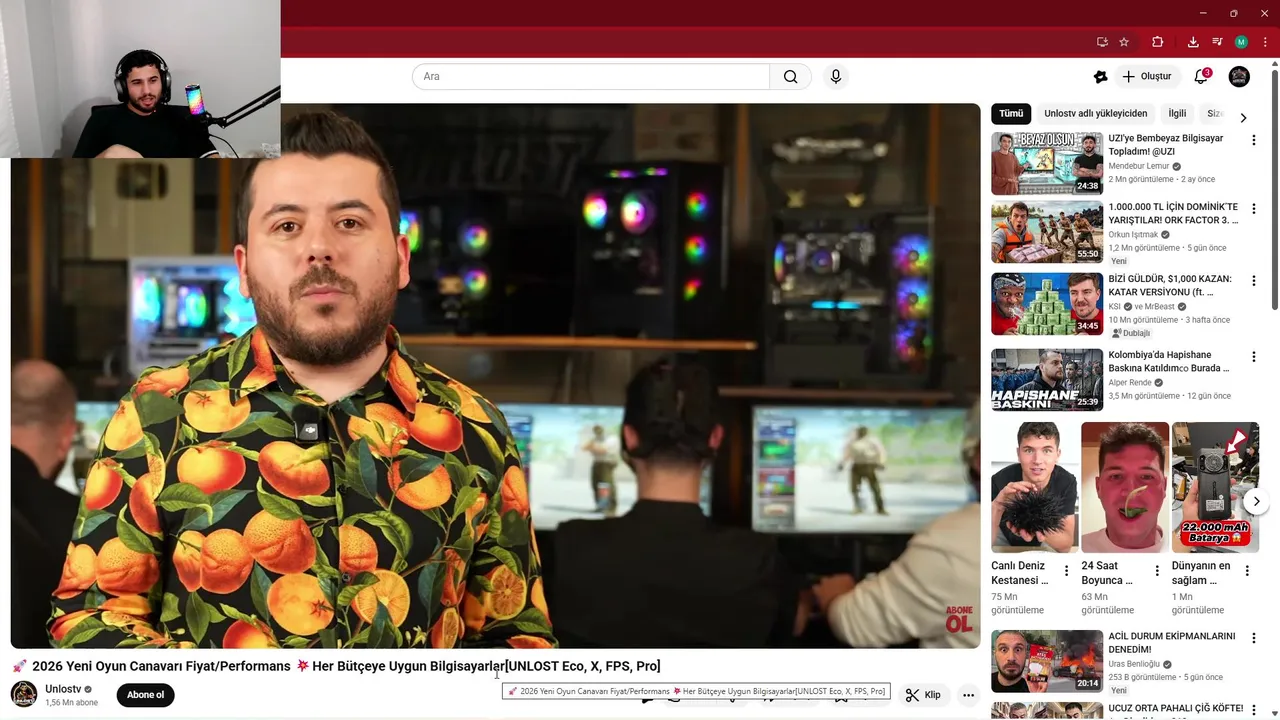This screenshot has height=720, width=1280.
Task: Open the Chrome downloads icon
Action: point(1193,42)
